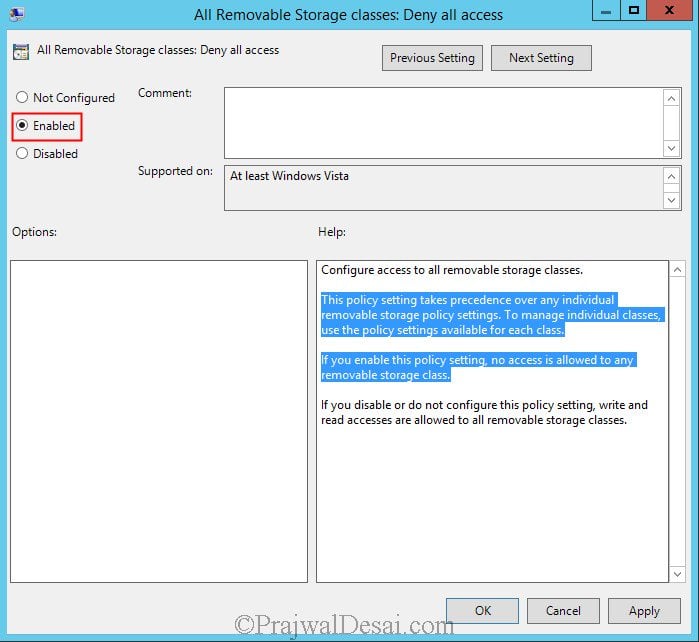Click Help pane scroll up arrow
This screenshot has width=699, height=642.
click(x=677, y=270)
